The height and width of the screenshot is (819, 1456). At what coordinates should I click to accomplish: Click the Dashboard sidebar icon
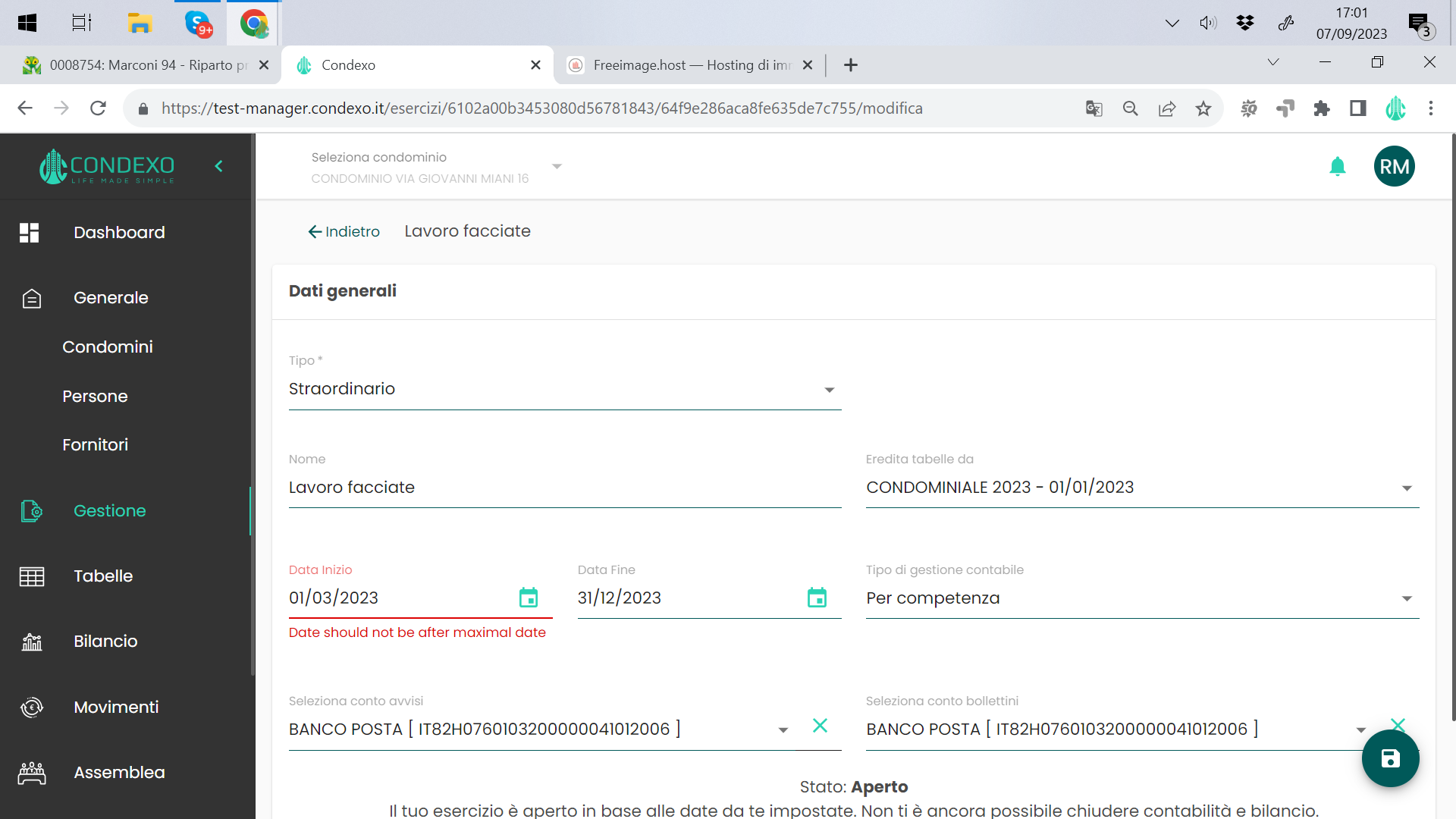pos(30,233)
